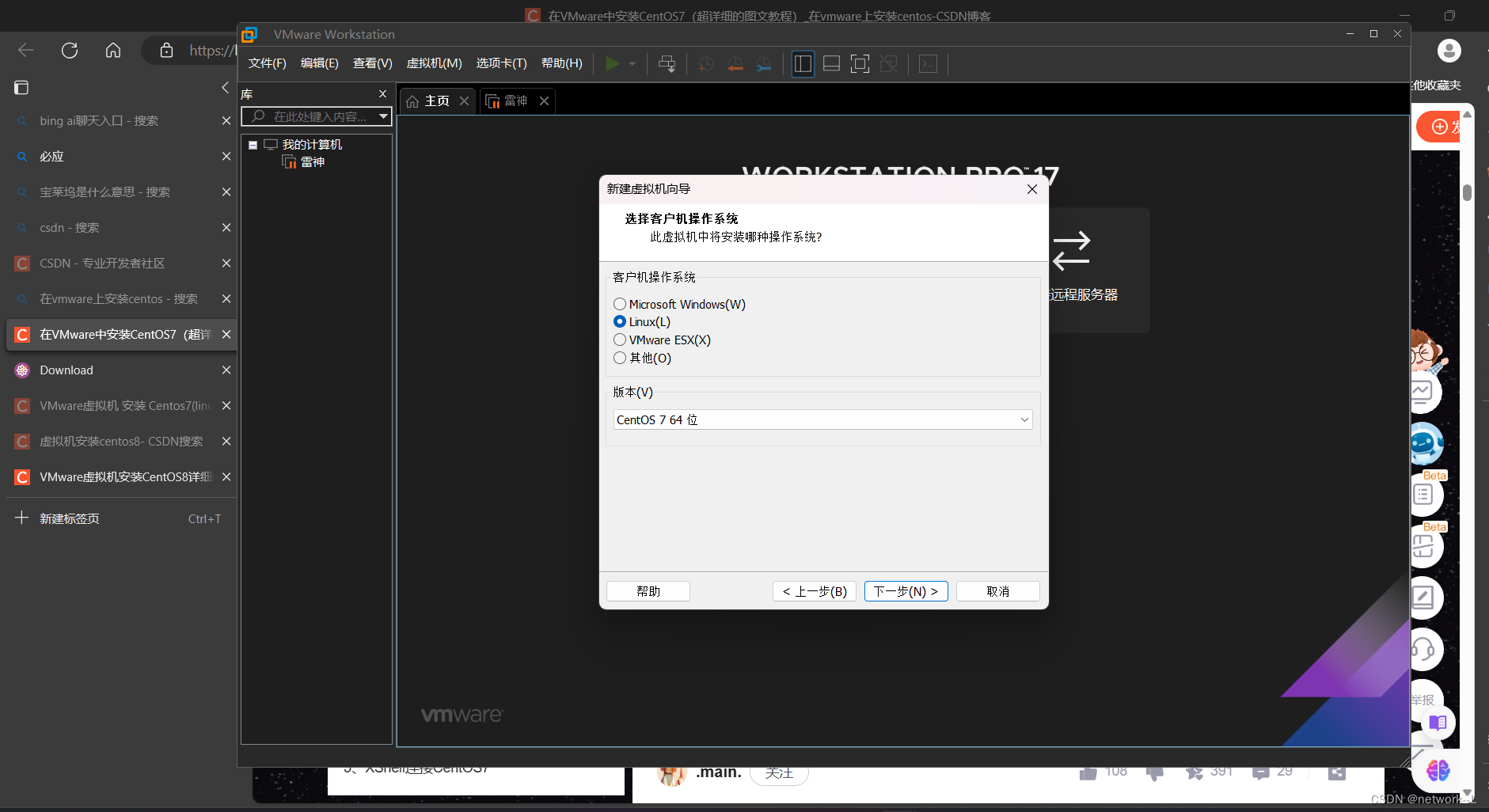Switch to csdn - 搜索 browser tab
The width and height of the screenshot is (1489, 812).
click(121, 228)
